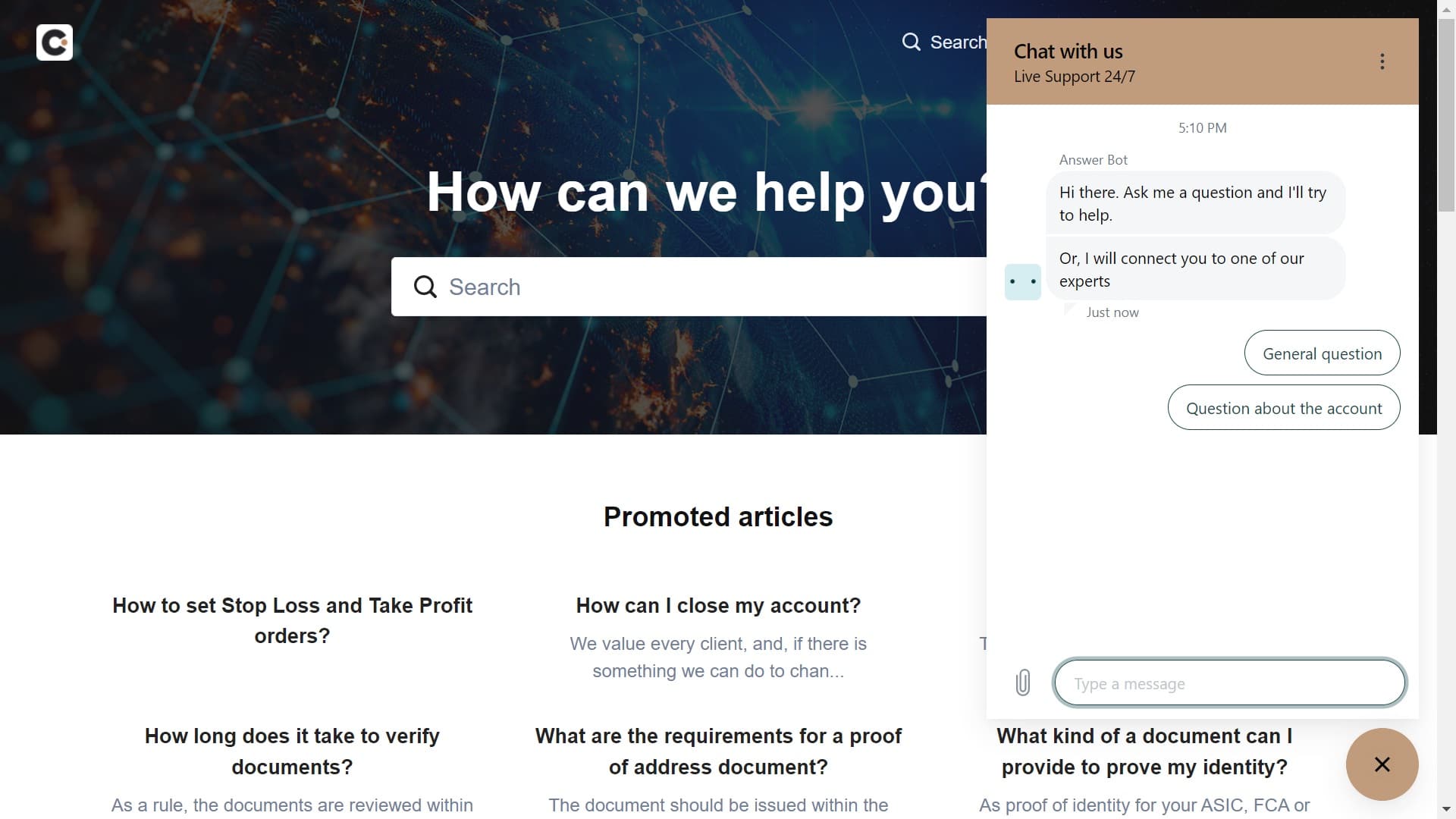Click the paperclip attach file icon
Screen dimensions: 1456x819
point(1022,682)
